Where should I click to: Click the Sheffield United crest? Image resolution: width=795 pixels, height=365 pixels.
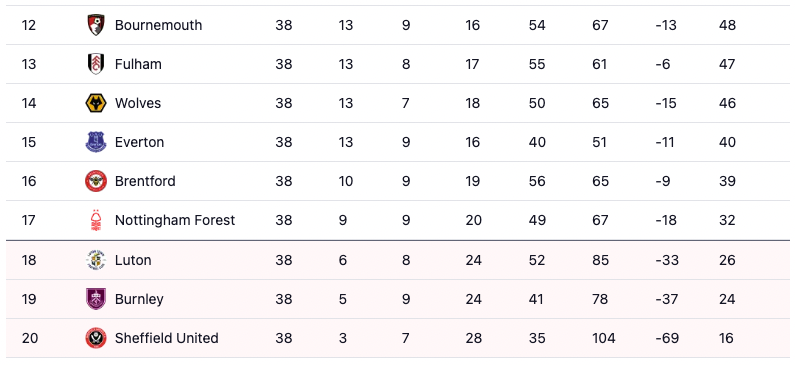pyautogui.click(x=96, y=338)
